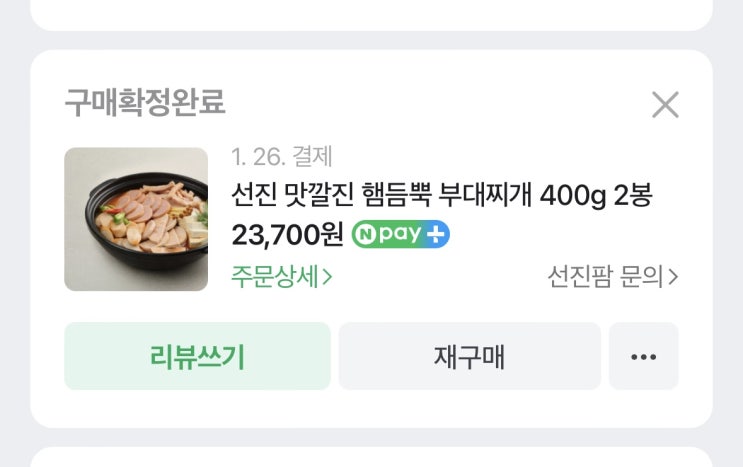Tap the 400g 2봉 quantity text in title
The width and height of the screenshot is (743, 467).
click(x=596, y=195)
